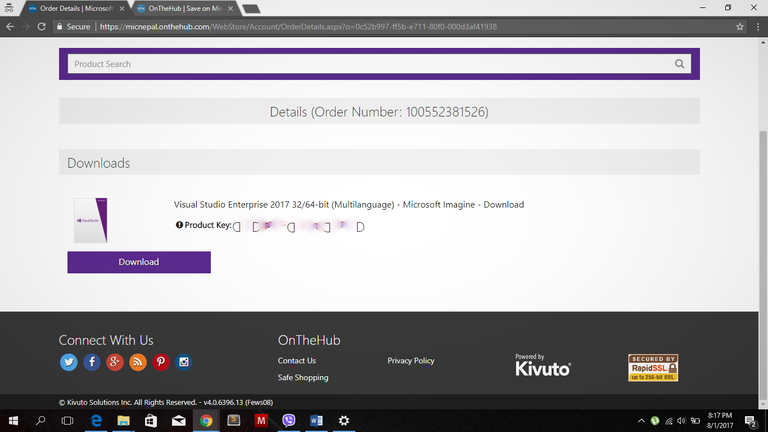Click the RapidSSL secured badge

(653, 367)
